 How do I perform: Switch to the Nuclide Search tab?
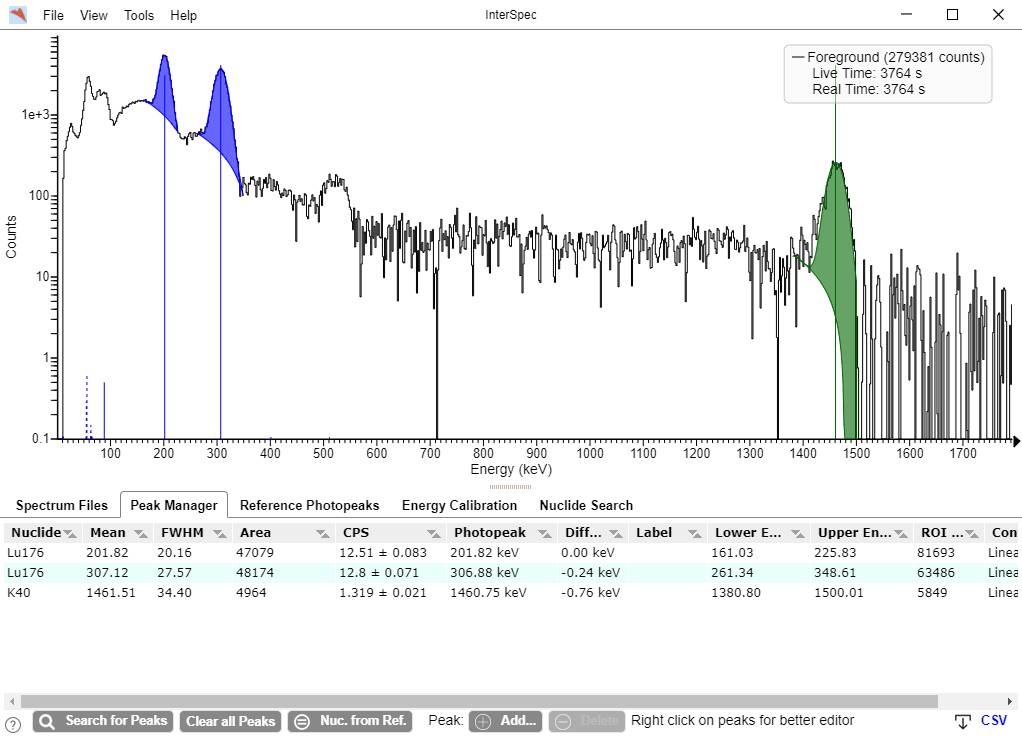586,505
